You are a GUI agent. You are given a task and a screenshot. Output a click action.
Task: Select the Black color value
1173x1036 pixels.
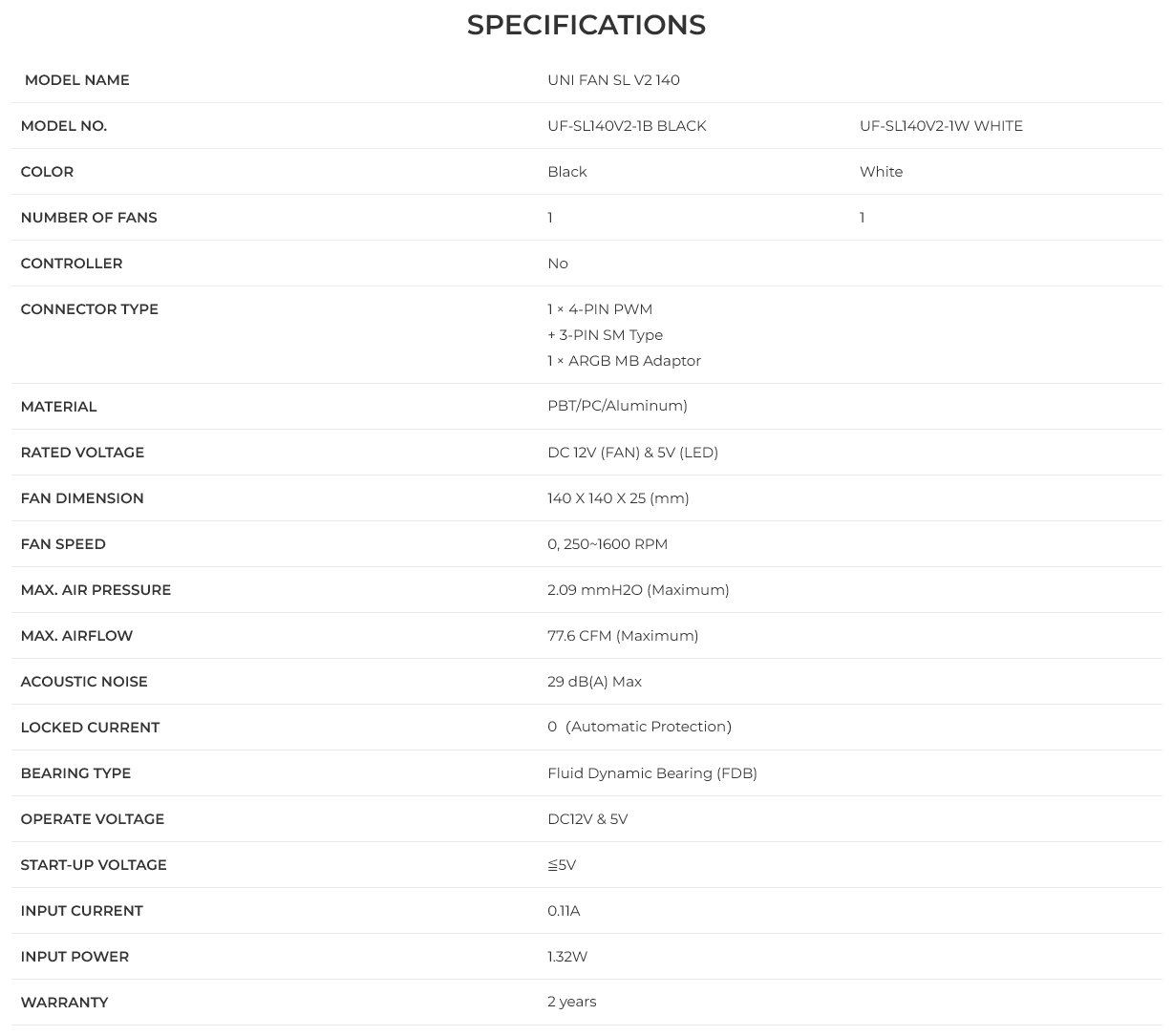567,172
